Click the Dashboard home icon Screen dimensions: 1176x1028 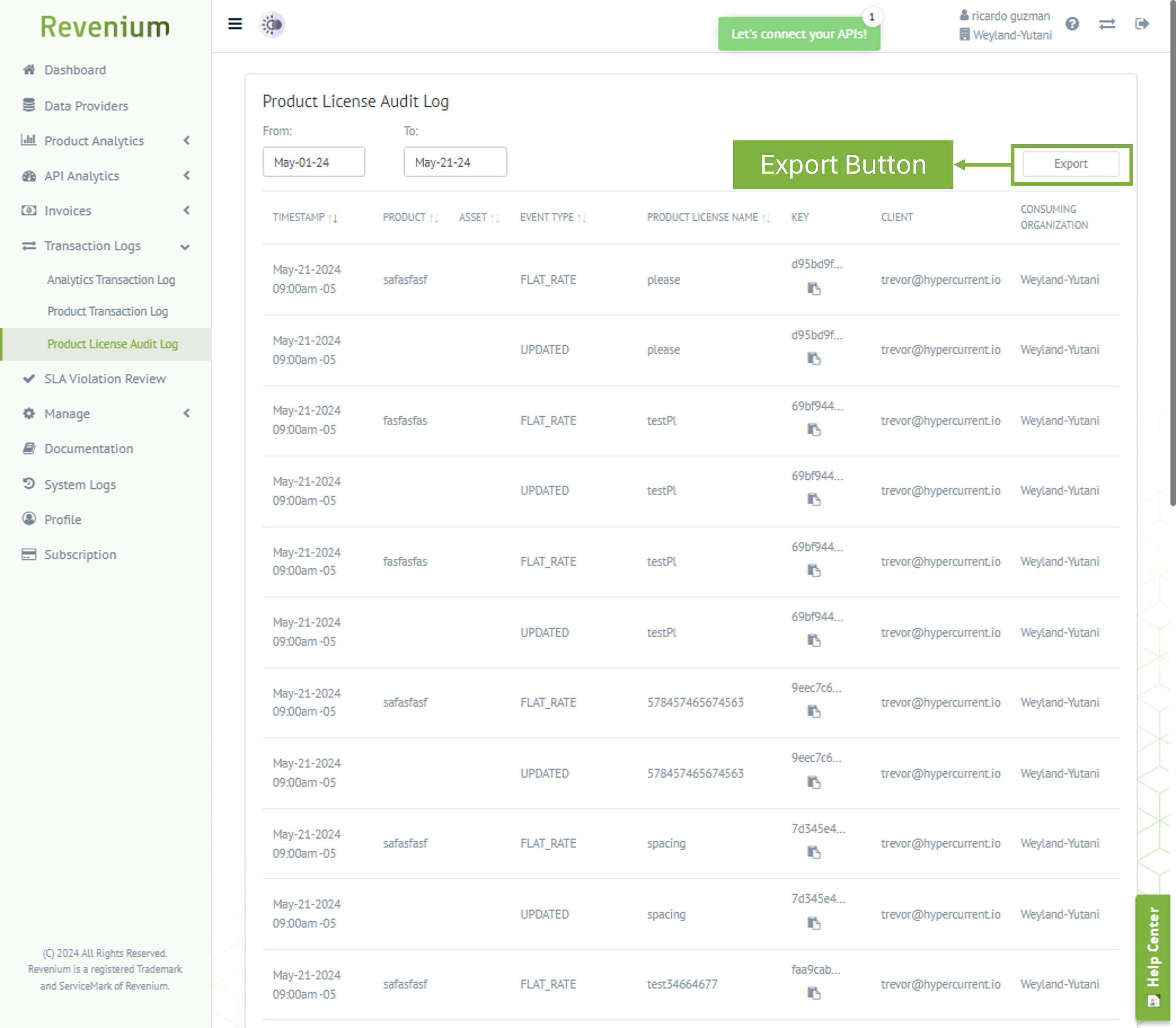pos(29,70)
